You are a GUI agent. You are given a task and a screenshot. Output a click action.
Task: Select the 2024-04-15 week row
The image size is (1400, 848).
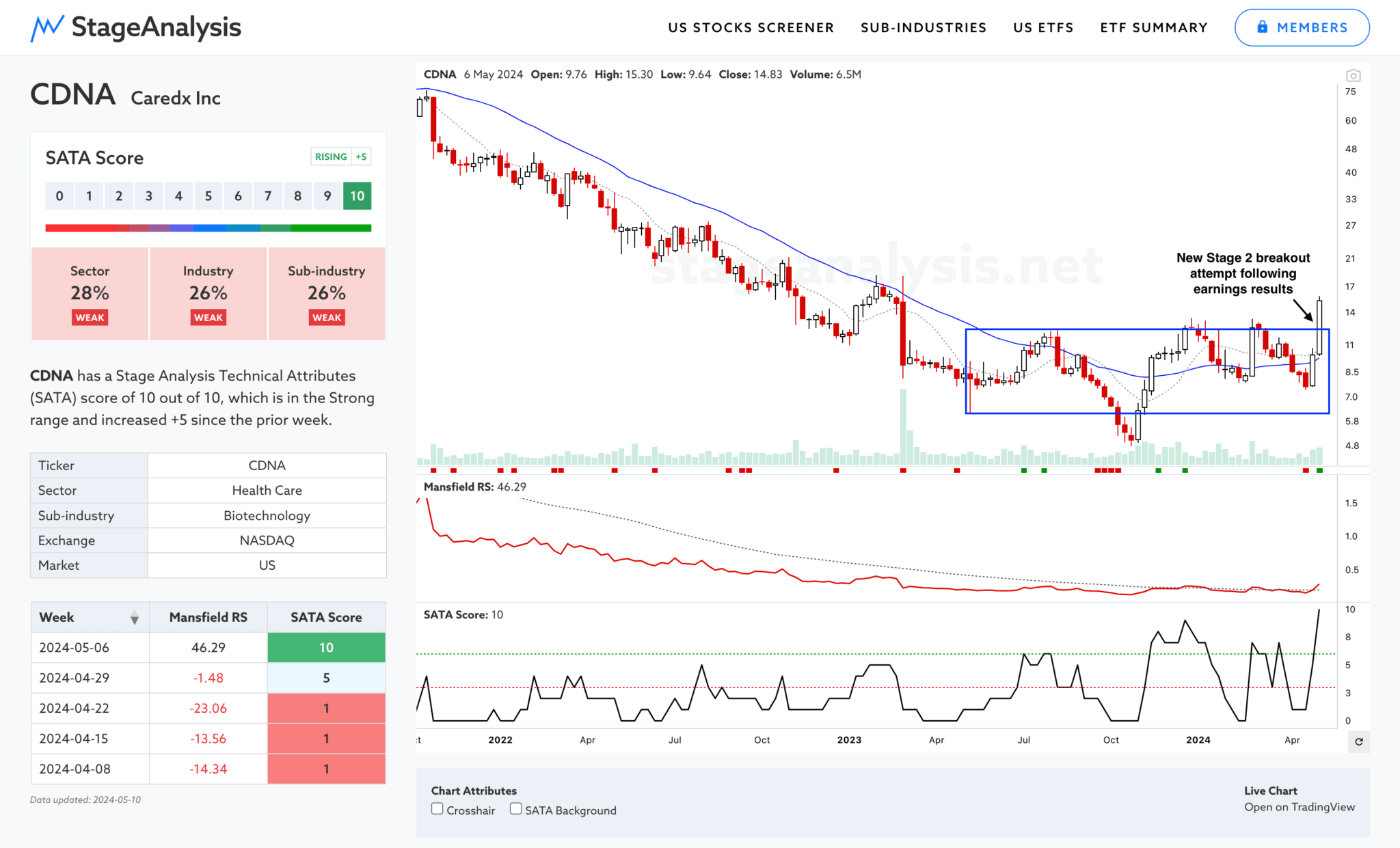click(208, 739)
